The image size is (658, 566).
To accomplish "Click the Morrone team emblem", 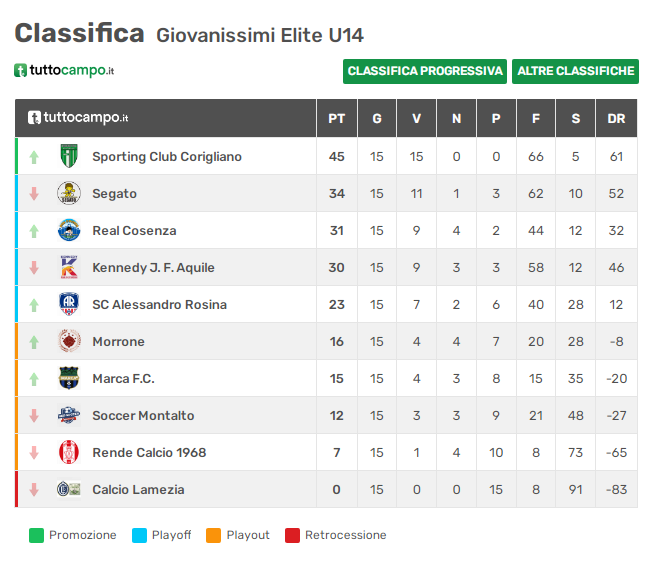I will [x=69, y=341].
